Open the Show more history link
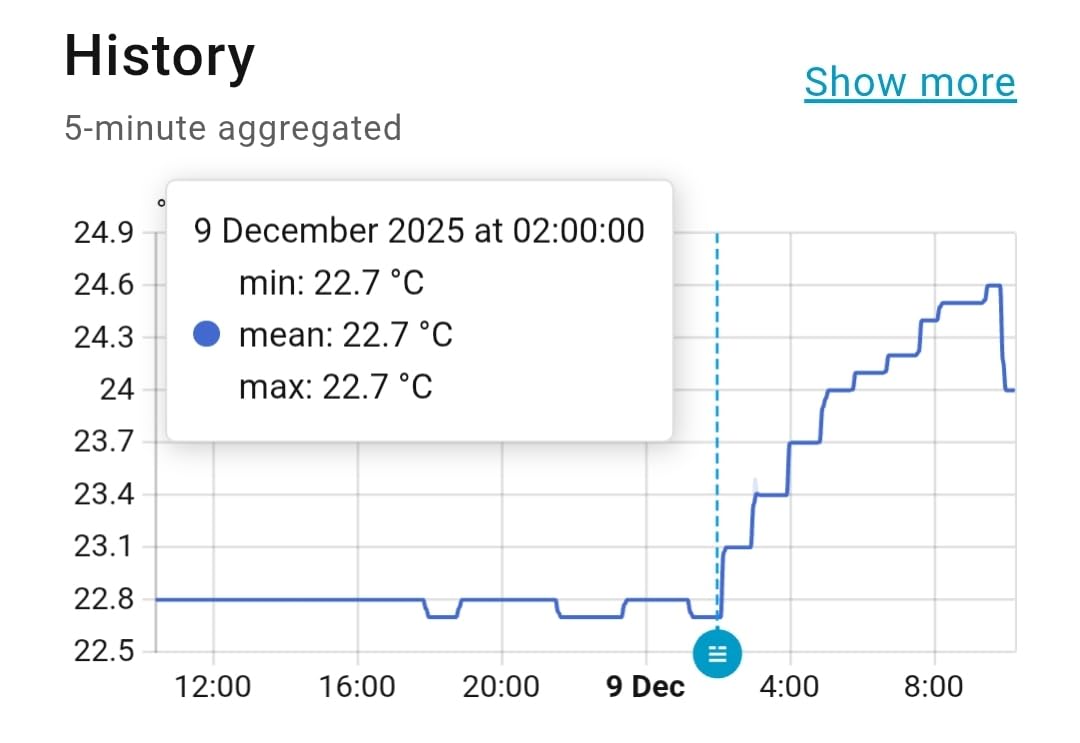1080x743 pixels. tap(909, 82)
